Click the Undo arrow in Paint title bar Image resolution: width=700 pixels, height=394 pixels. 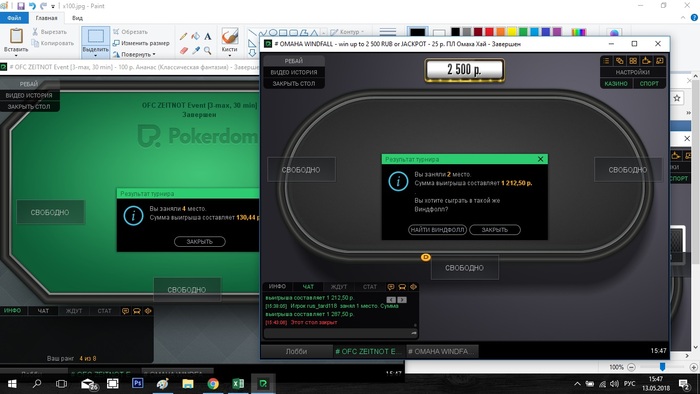(x=32, y=6)
